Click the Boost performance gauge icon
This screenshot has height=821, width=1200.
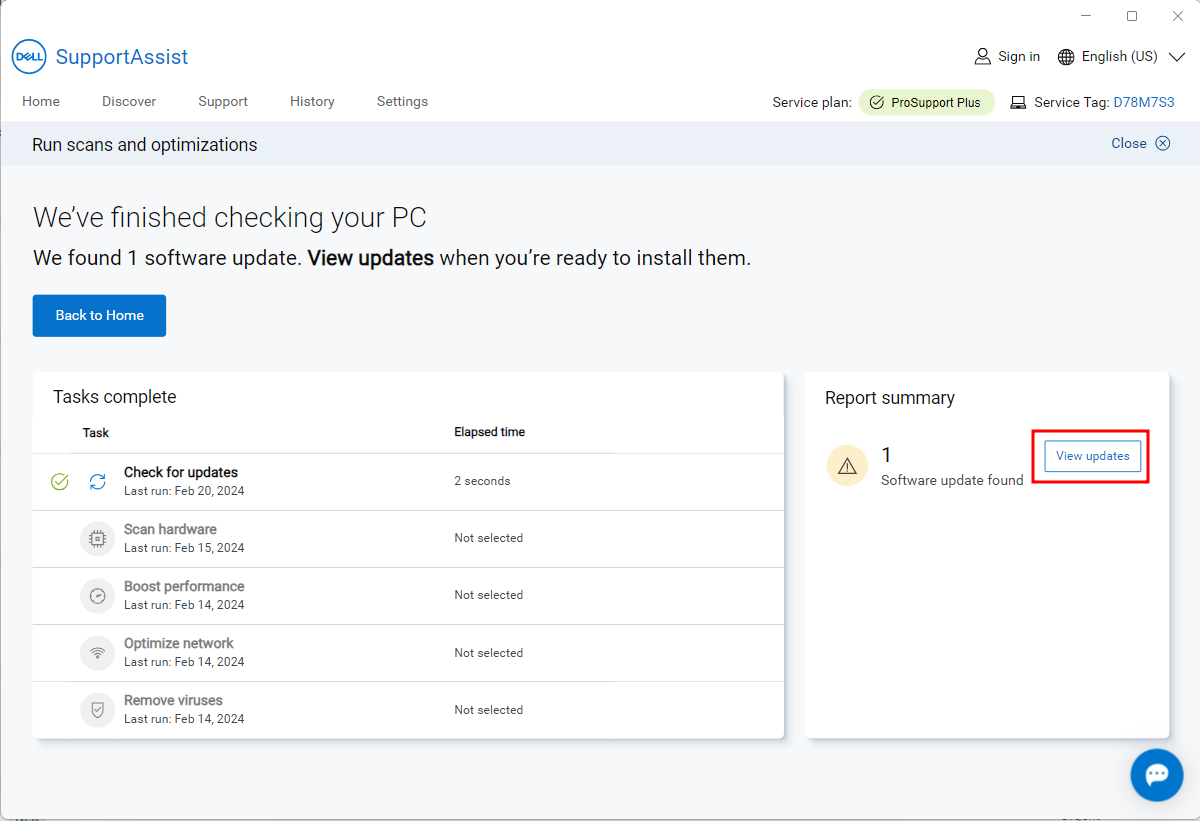click(x=97, y=596)
